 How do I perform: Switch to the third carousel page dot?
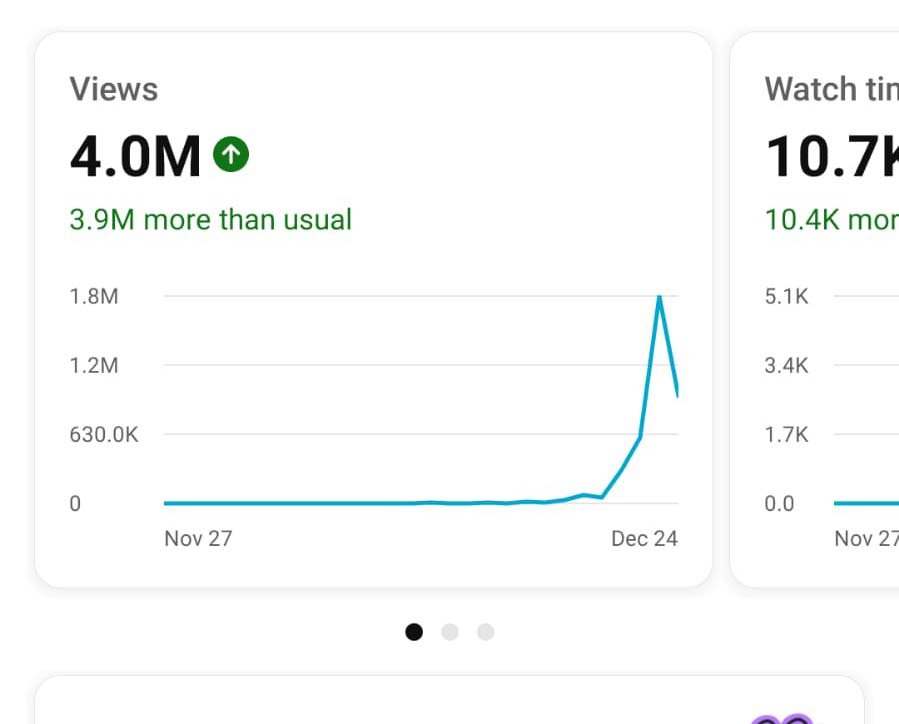485,632
